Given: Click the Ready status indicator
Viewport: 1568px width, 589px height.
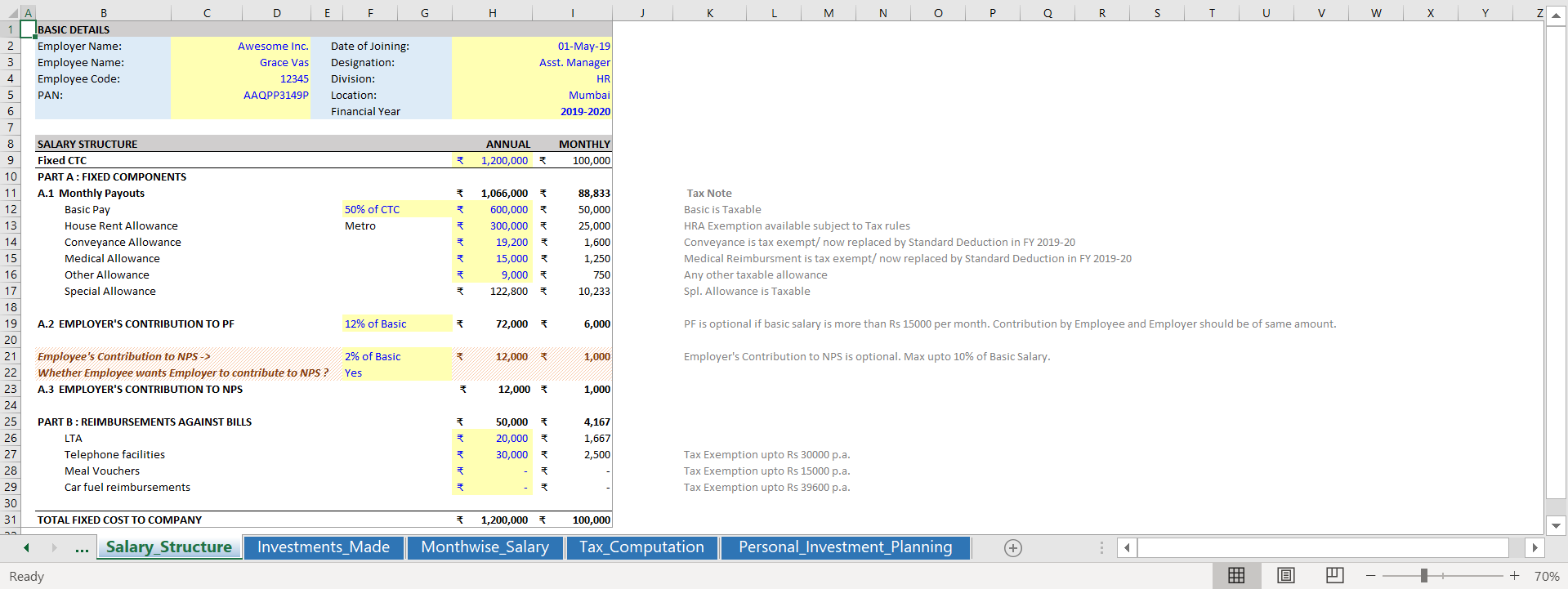Looking at the screenshot, I should [x=27, y=577].
